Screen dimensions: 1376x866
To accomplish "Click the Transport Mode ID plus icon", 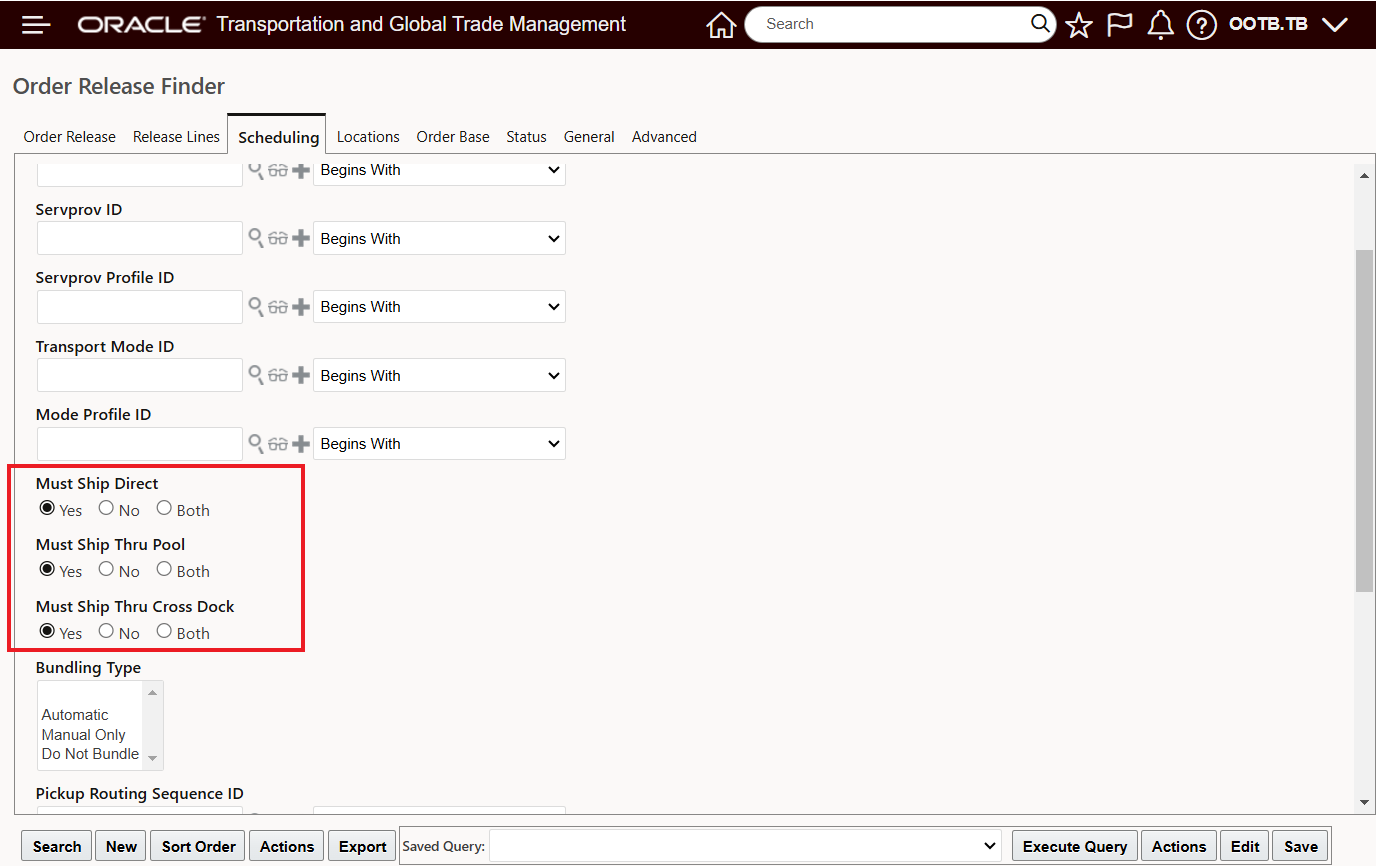I will point(301,376).
